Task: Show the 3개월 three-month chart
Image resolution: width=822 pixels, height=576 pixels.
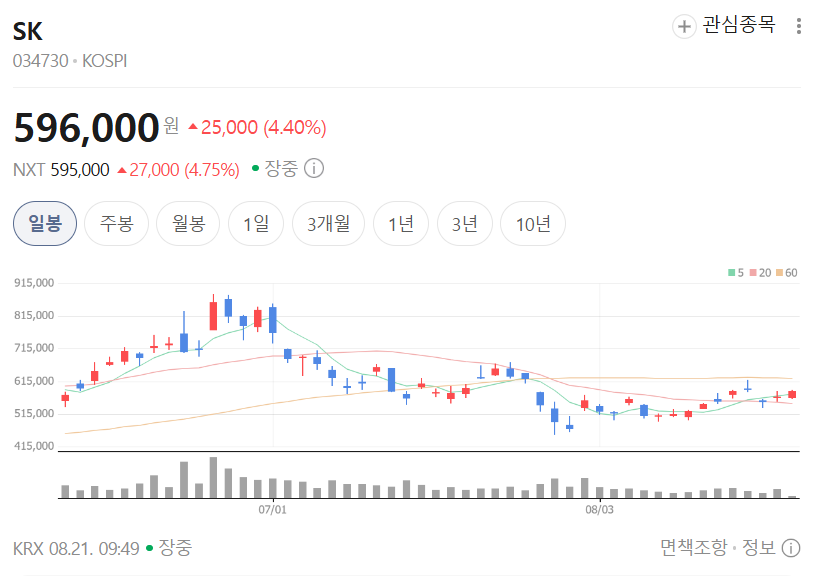Action: (x=328, y=224)
